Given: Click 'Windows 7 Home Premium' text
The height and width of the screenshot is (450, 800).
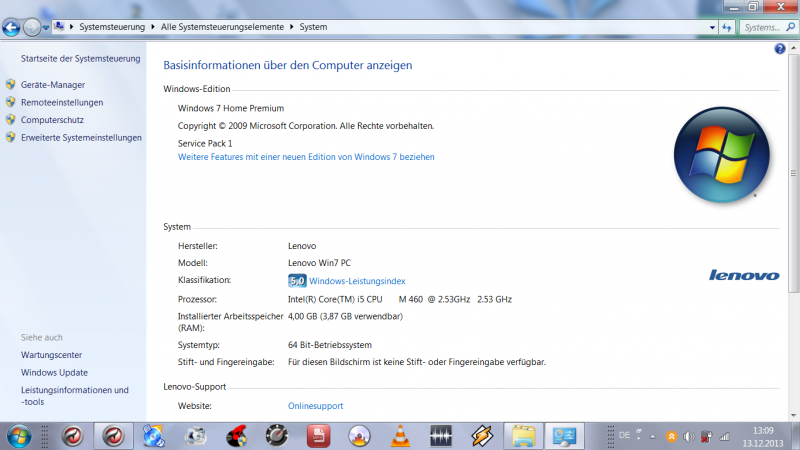Looking at the screenshot, I should click(x=231, y=108).
